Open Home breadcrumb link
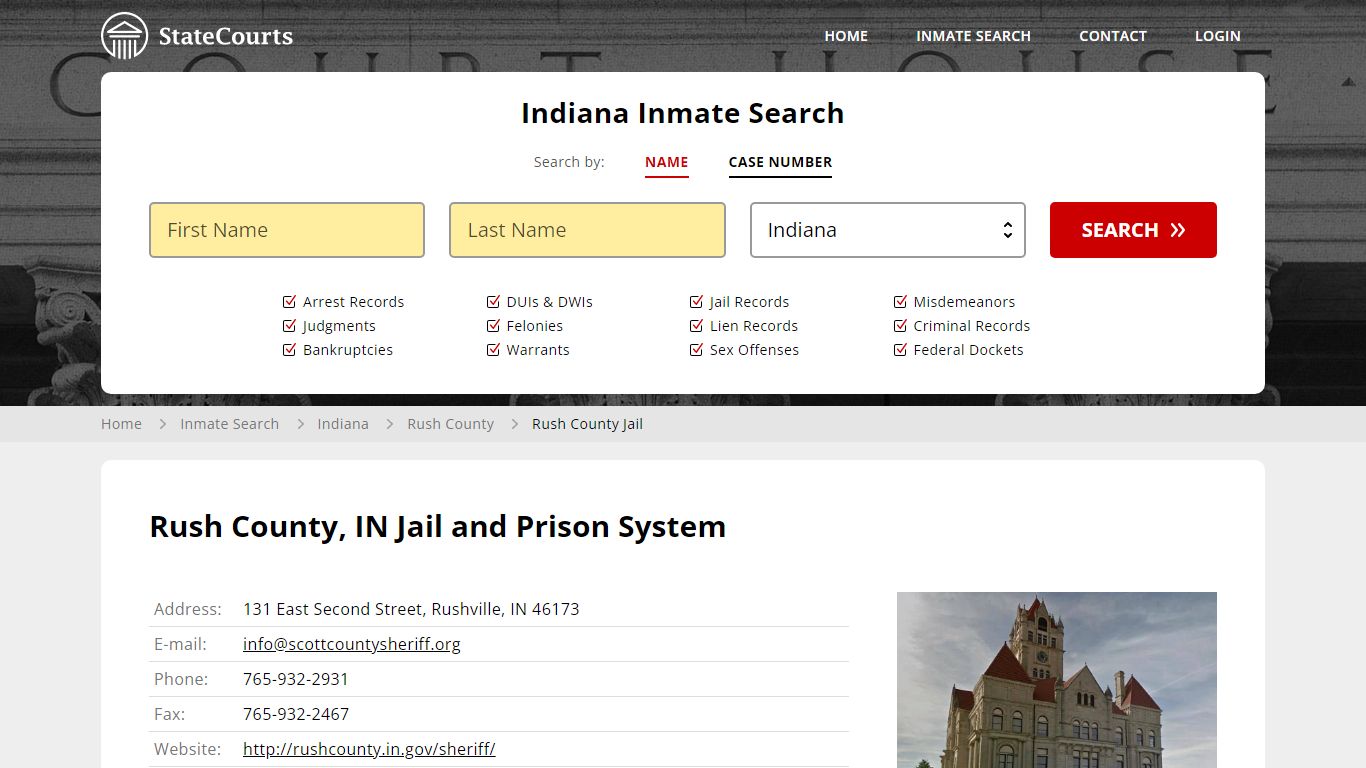1366x768 pixels. tap(121, 424)
